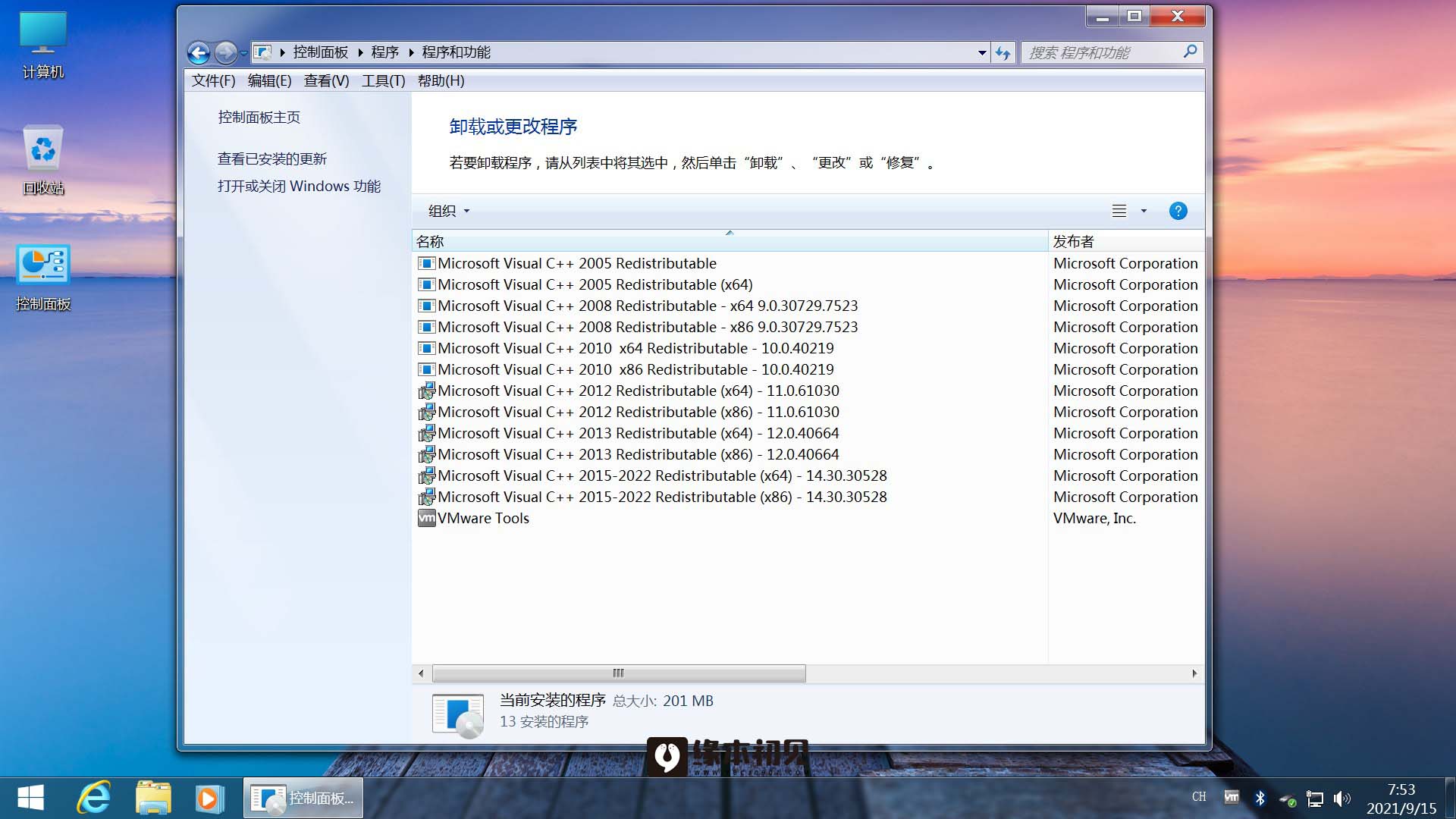The height and width of the screenshot is (819, 1456).
Task: Click the 控制面板 taskbar window button
Action: 303,798
